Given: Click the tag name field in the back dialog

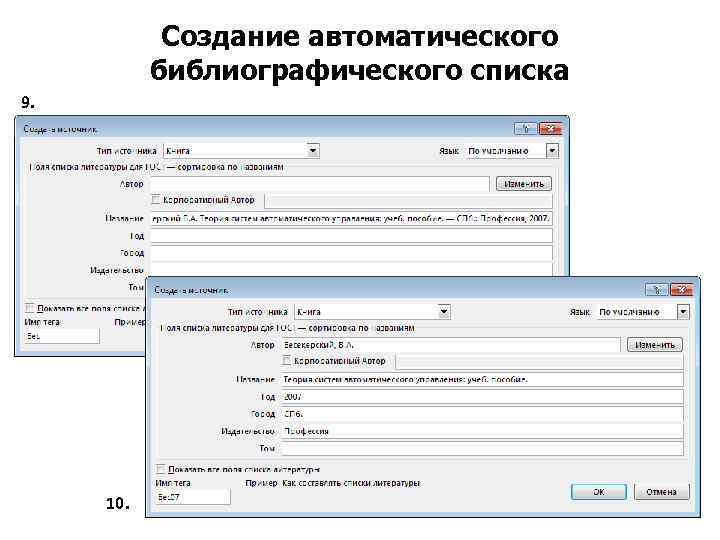Looking at the screenshot, I should tap(62, 336).
